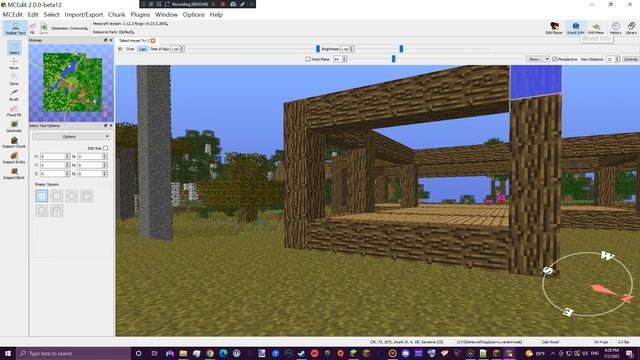The width and height of the screenshot is (640, 360).
Task: Click the X minimum input field
Action: click(54, 156)
